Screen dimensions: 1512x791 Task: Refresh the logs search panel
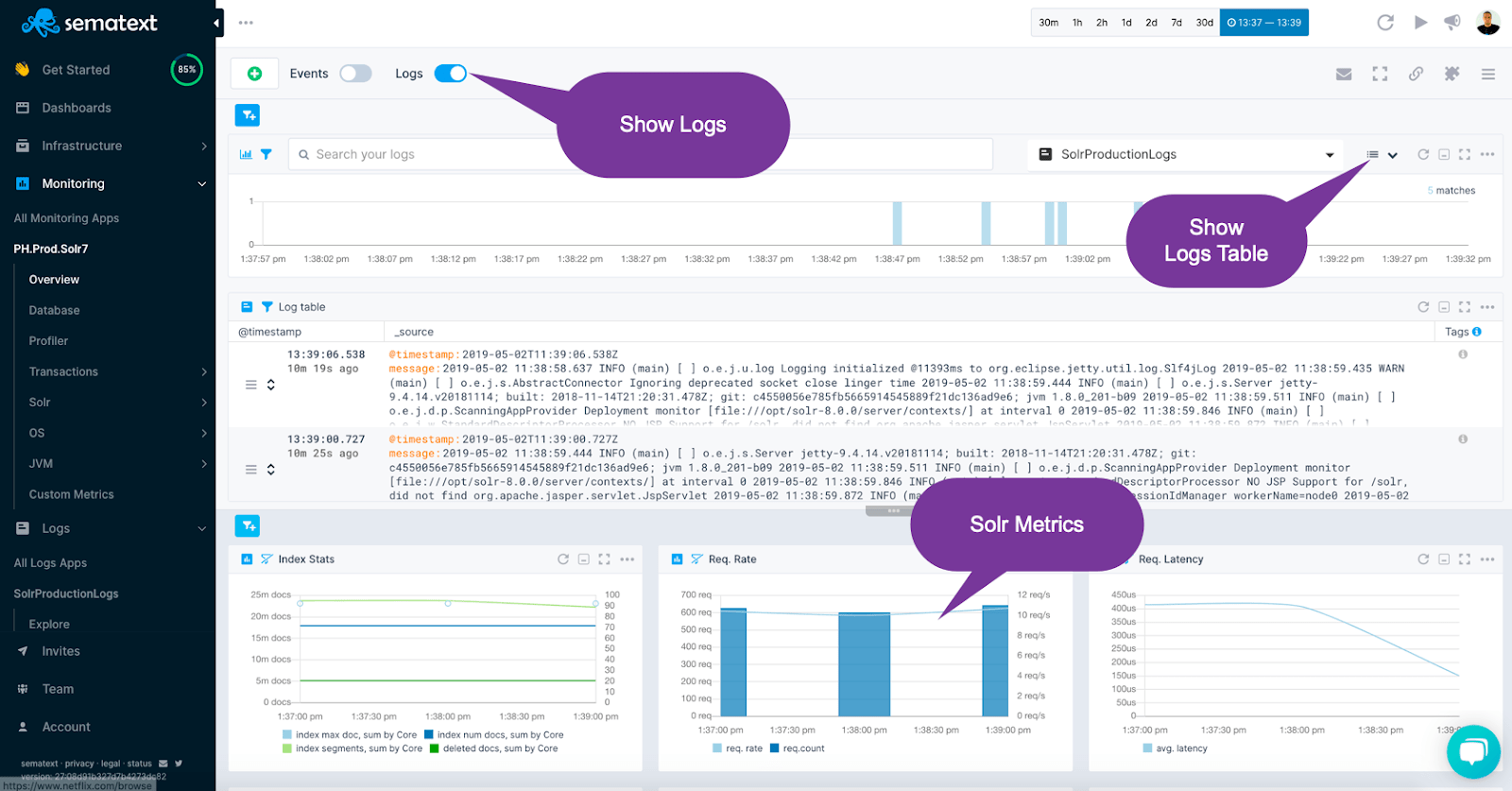[1423, 154]
